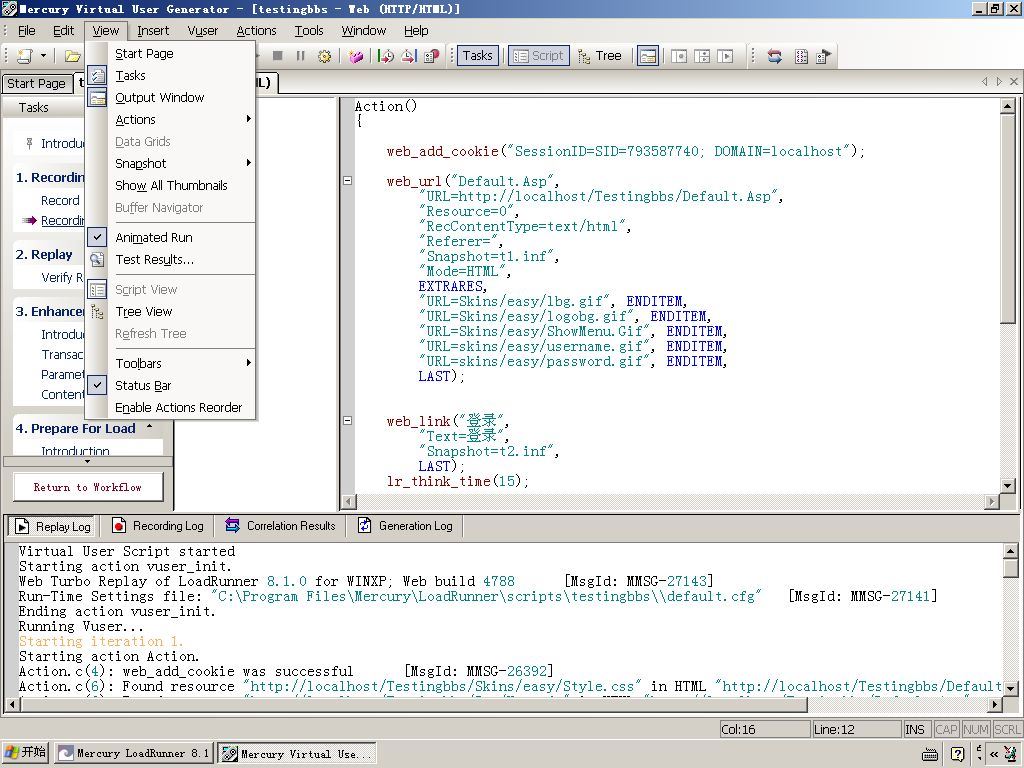Open the Vuser menu
Viewport: 1024px width, 768px height.
(x=202, y=31)
